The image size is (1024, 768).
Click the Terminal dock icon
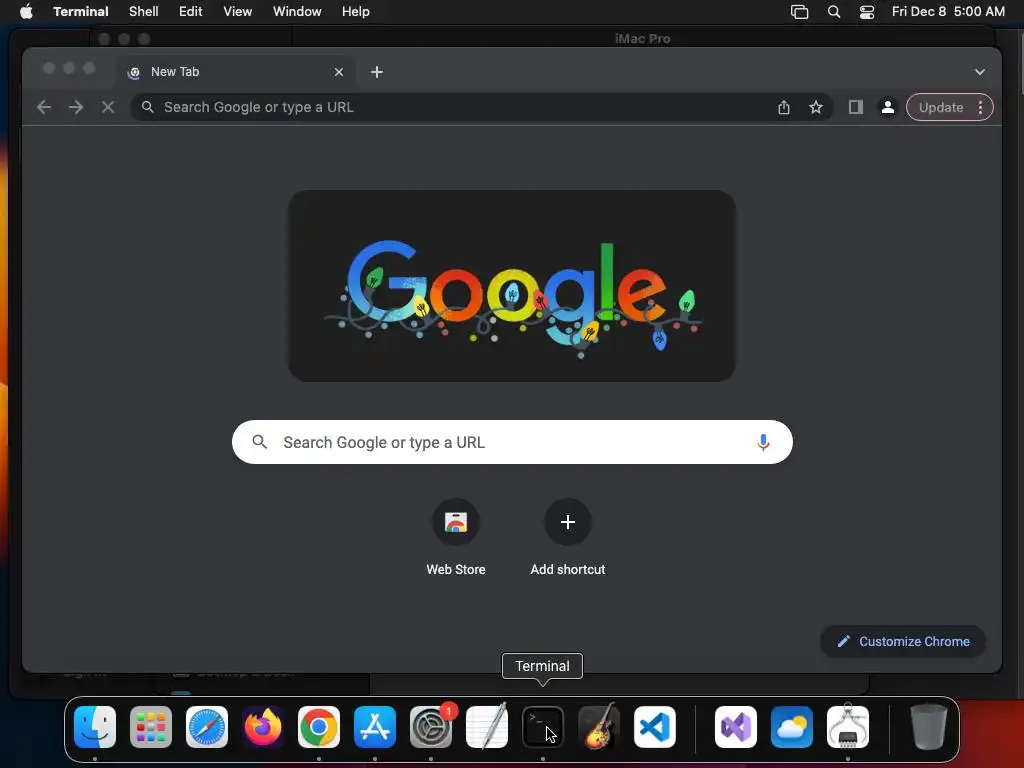click(543, 727)
